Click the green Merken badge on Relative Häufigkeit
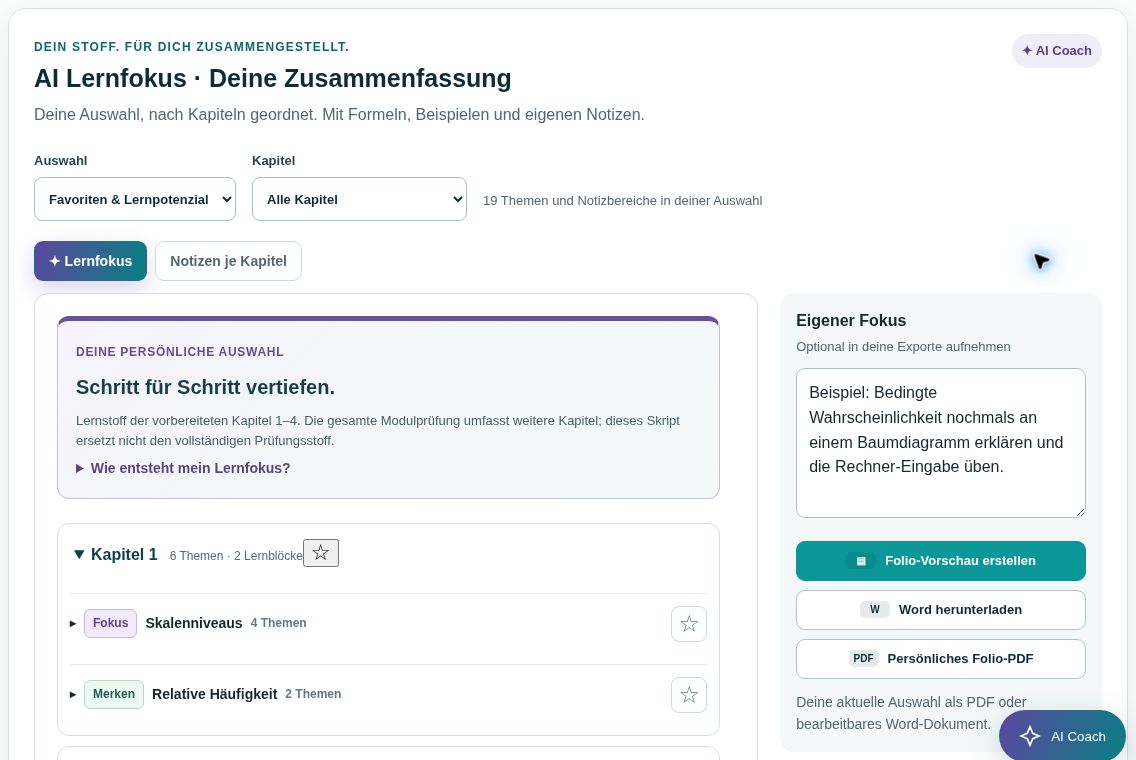 click(114, 694)
